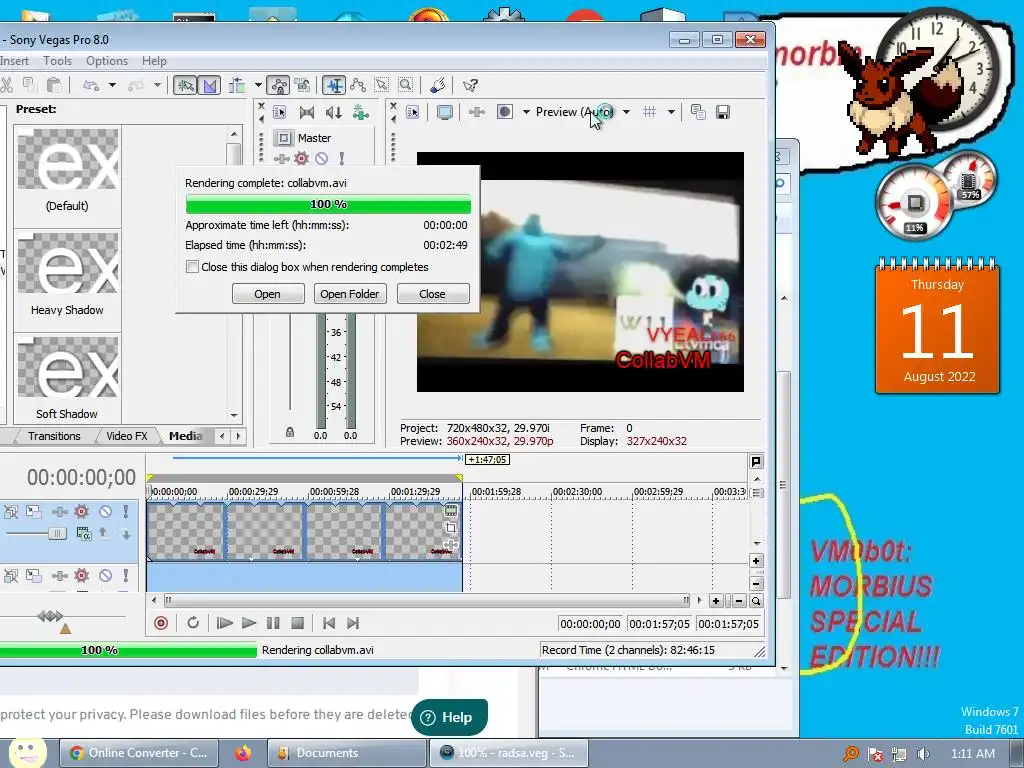The width and height of the screenshot is (1024, 768).
Task: Click the Master fader lock icon
Action: click(290, 432)
